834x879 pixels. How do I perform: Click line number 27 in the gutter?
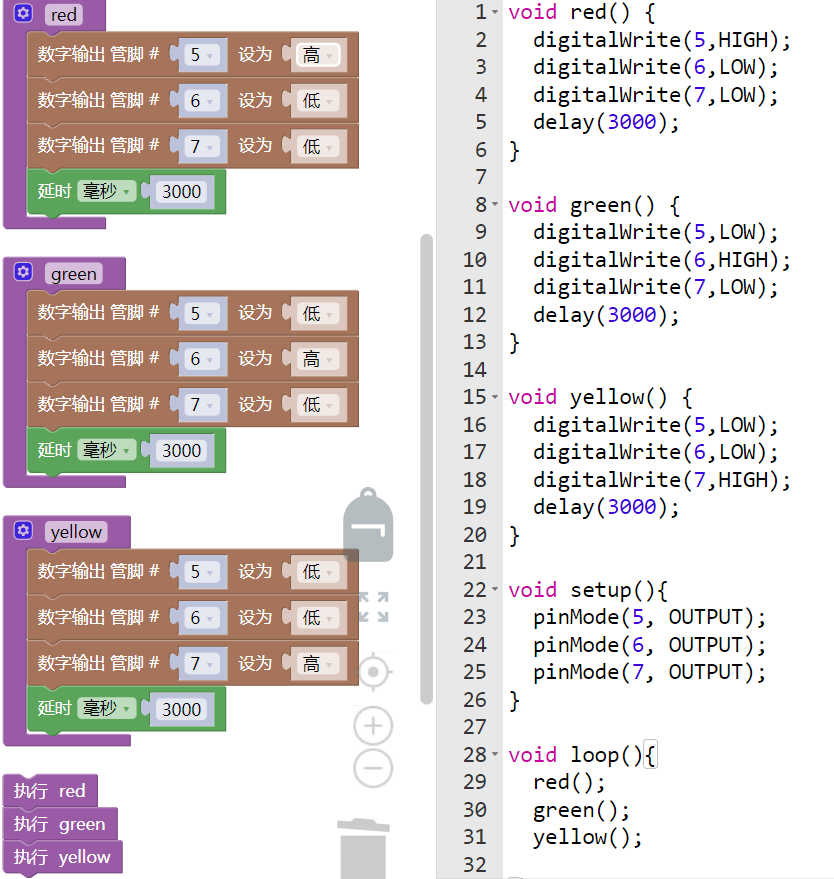(475, 727)
